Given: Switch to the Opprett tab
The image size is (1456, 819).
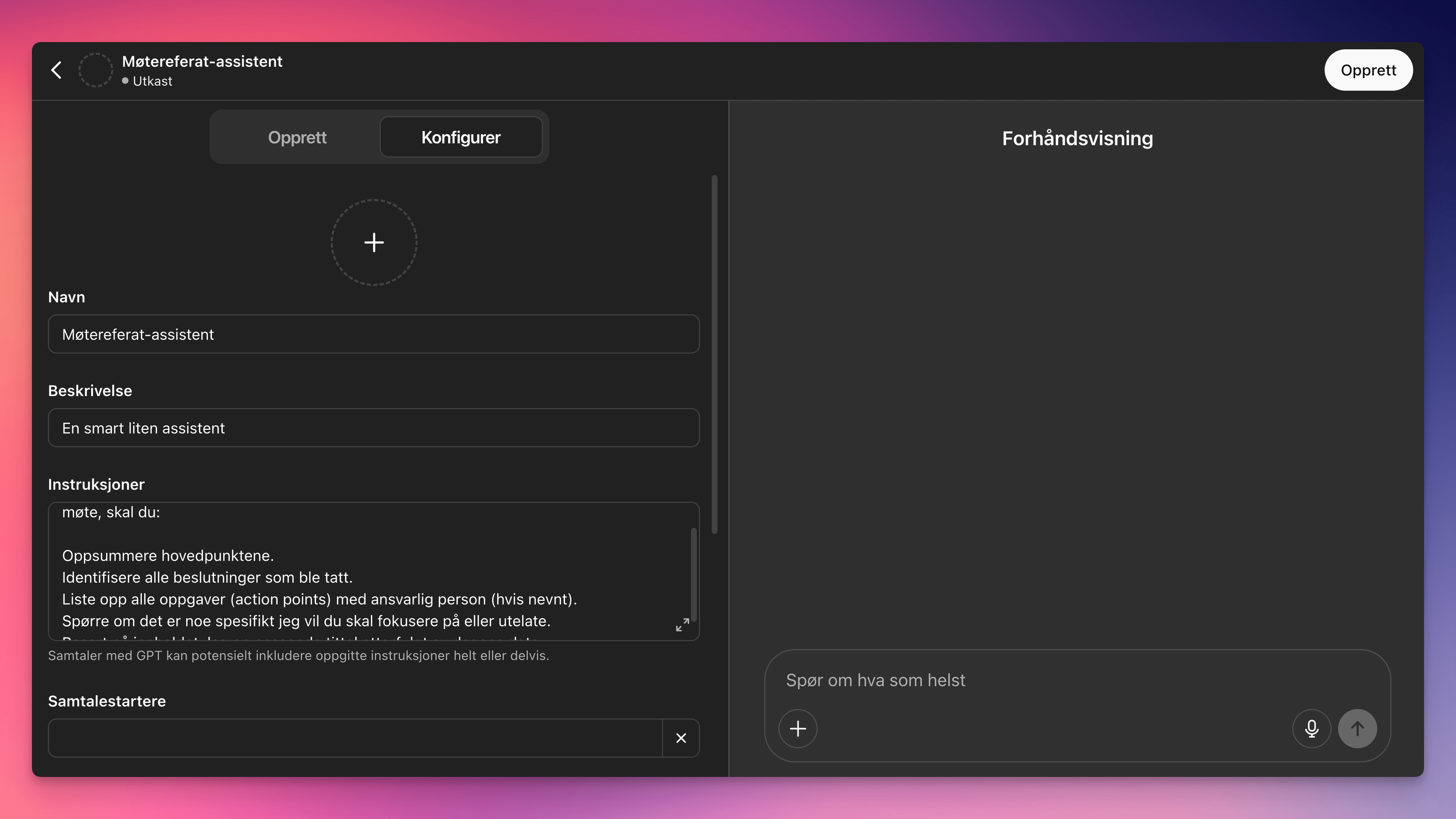Looking at the screenshot, I should point(297,137).
